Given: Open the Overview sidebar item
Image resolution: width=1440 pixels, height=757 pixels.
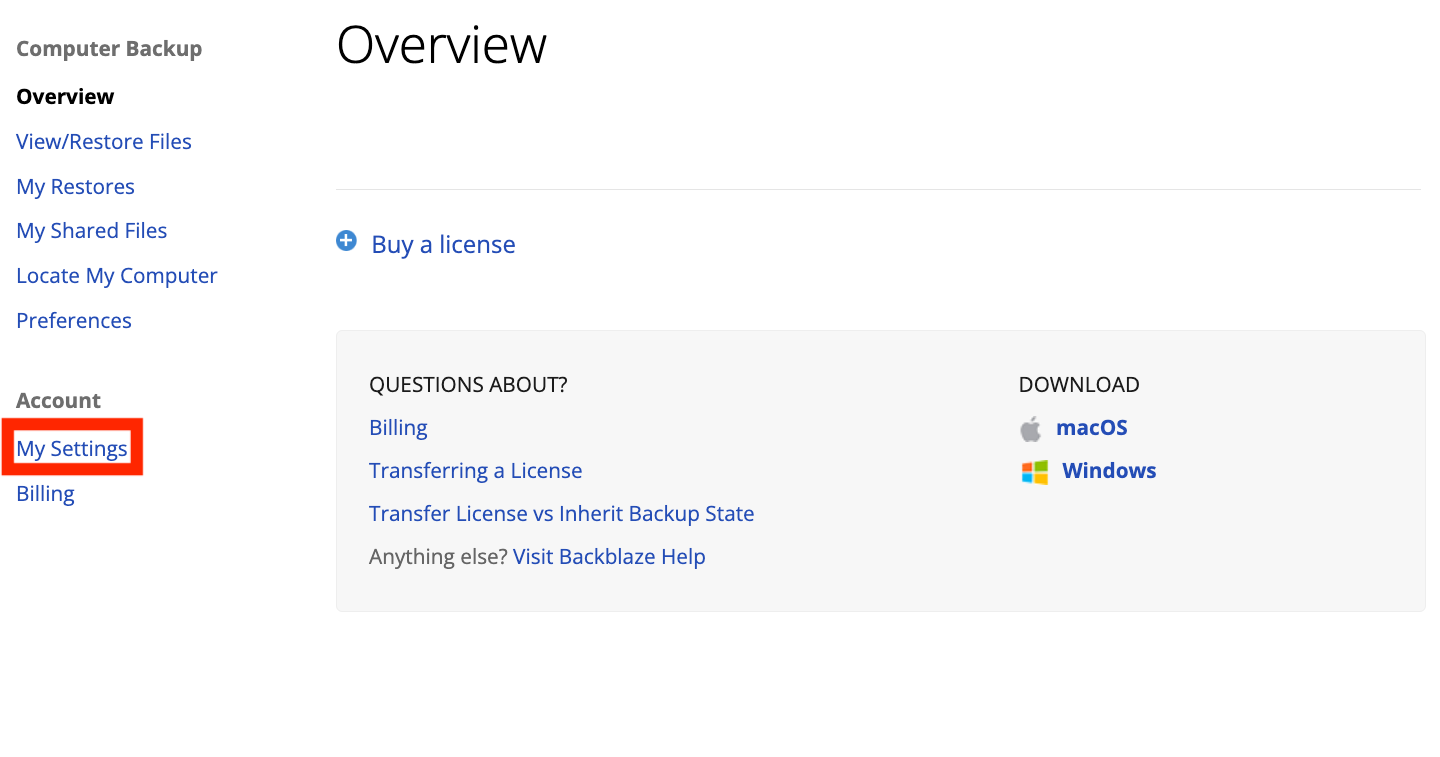Looking at the screenshot, I should 65,97.
